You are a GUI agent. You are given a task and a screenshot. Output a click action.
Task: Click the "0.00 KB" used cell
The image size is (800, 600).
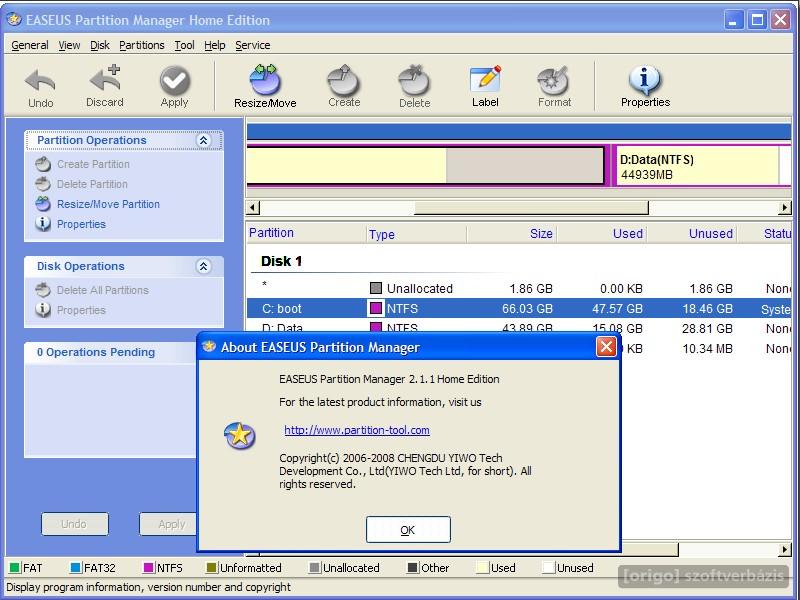(621, 289)
